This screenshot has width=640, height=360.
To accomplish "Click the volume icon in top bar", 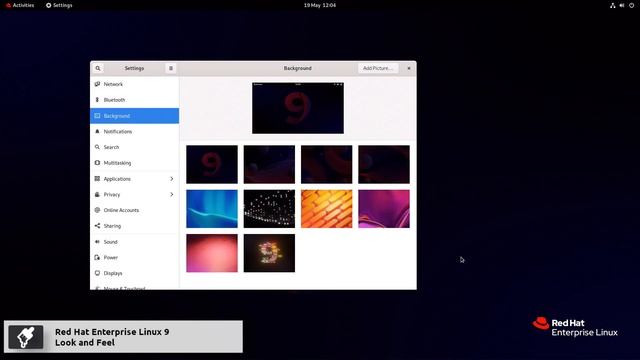I will pyautogui.click(x=622, y=5).
